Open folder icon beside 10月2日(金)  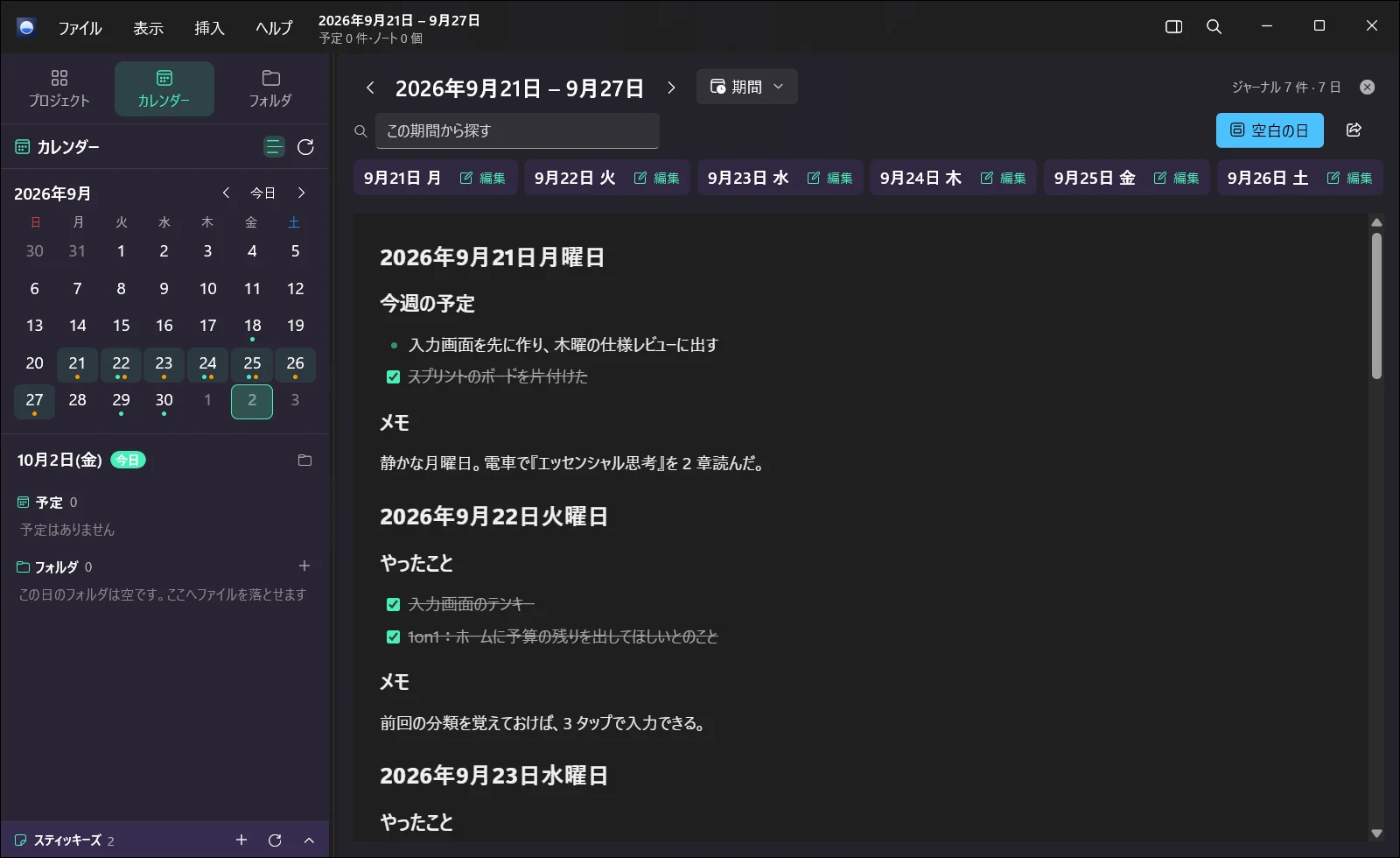[x=304, y=461]
